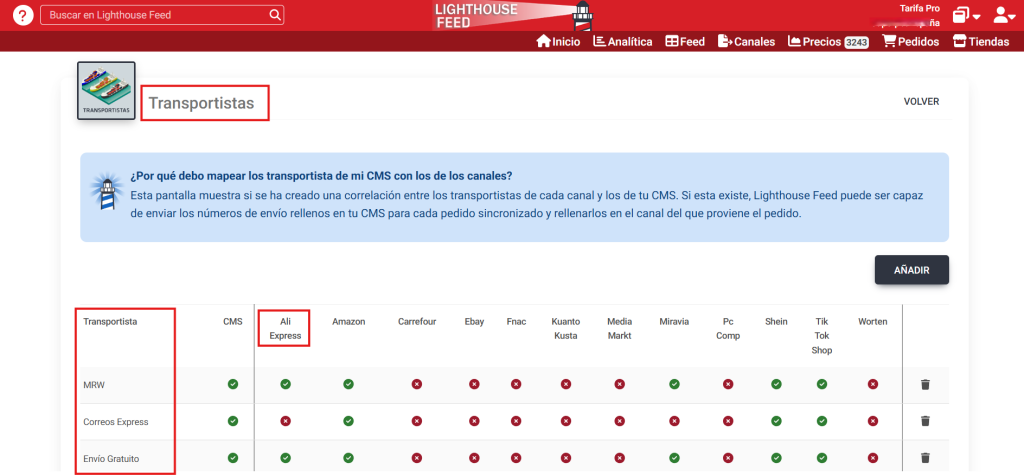Click the 3243 prices badge
Viewport: 1024px width, 475px height.
tap(856, 42)
